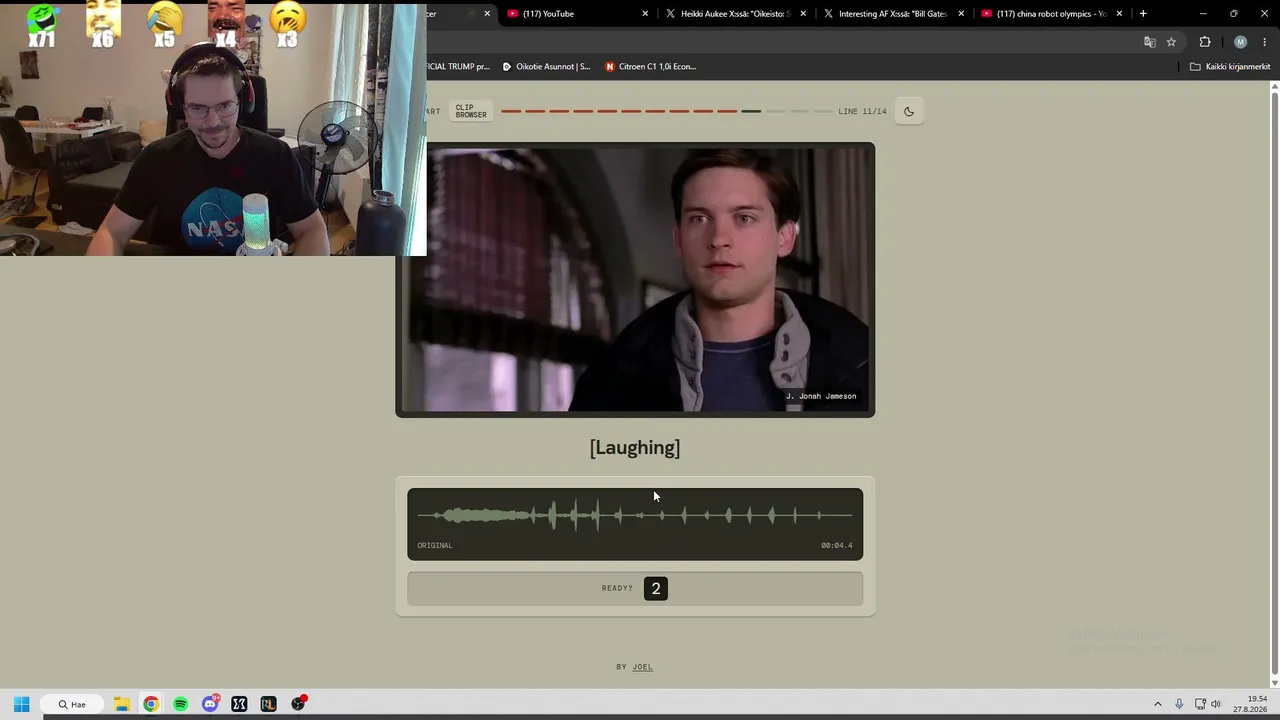This screenshot has width=1280, height=720.
Task: Click the ORIGINAL waveform label
Action: [435, 545]
